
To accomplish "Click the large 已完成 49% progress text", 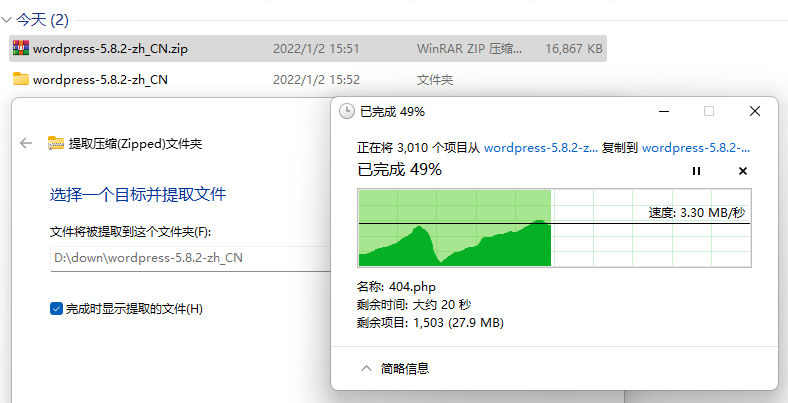I will coord(400,169).
